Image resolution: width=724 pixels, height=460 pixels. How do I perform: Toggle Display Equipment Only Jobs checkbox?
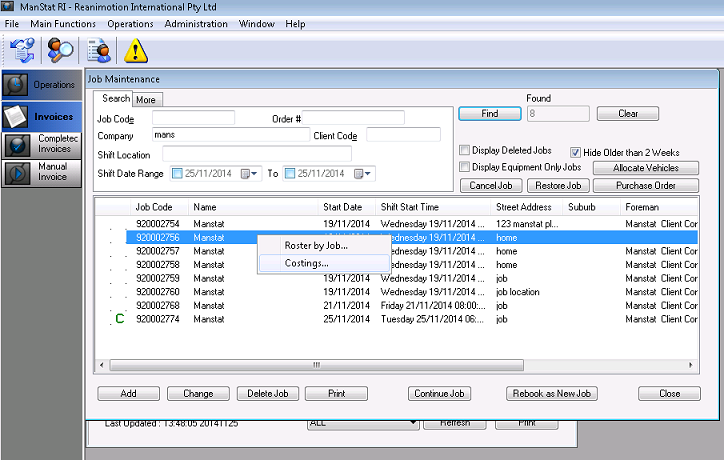(465, 167)
